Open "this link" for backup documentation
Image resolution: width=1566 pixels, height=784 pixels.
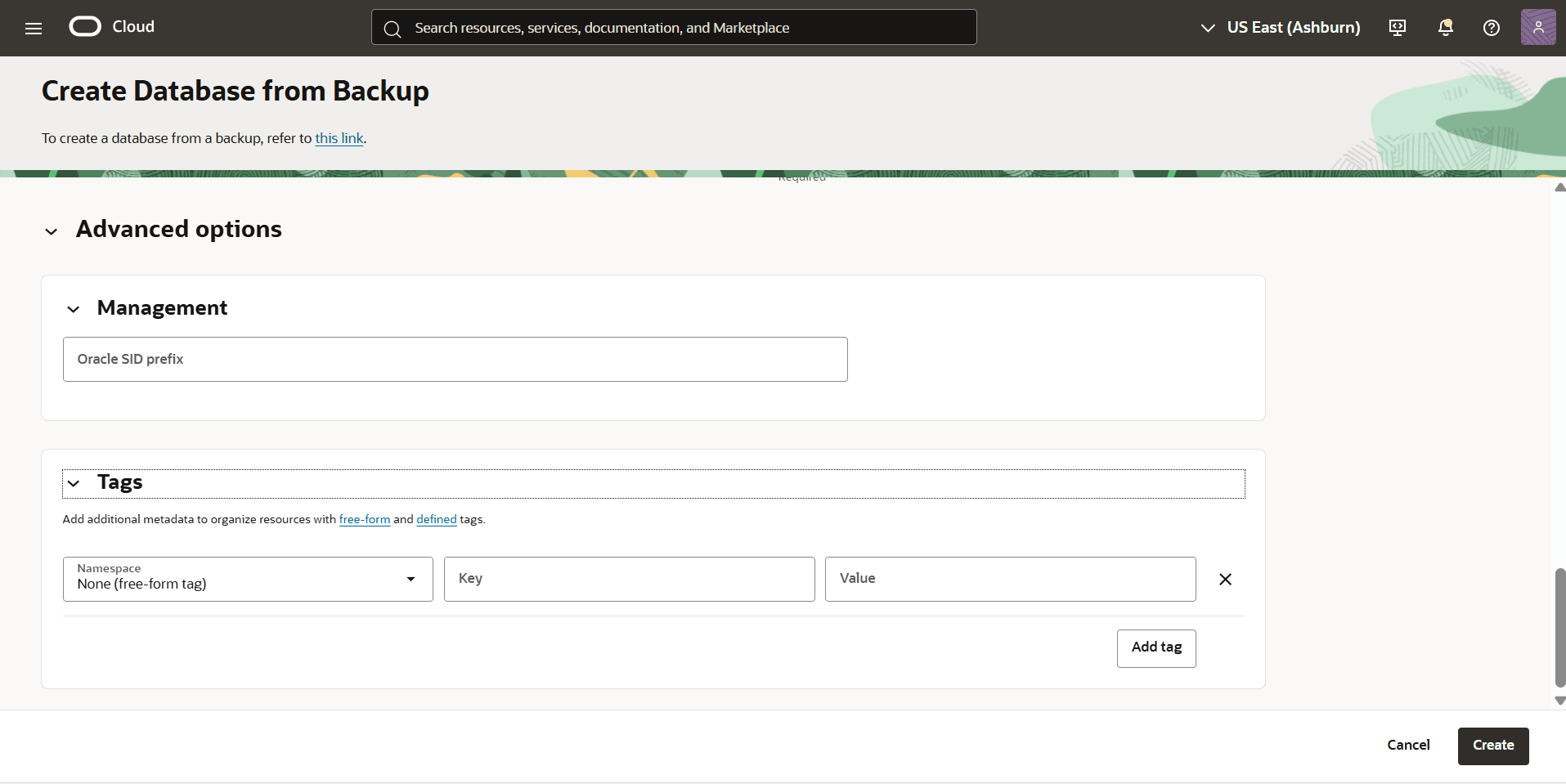point(338,138)
